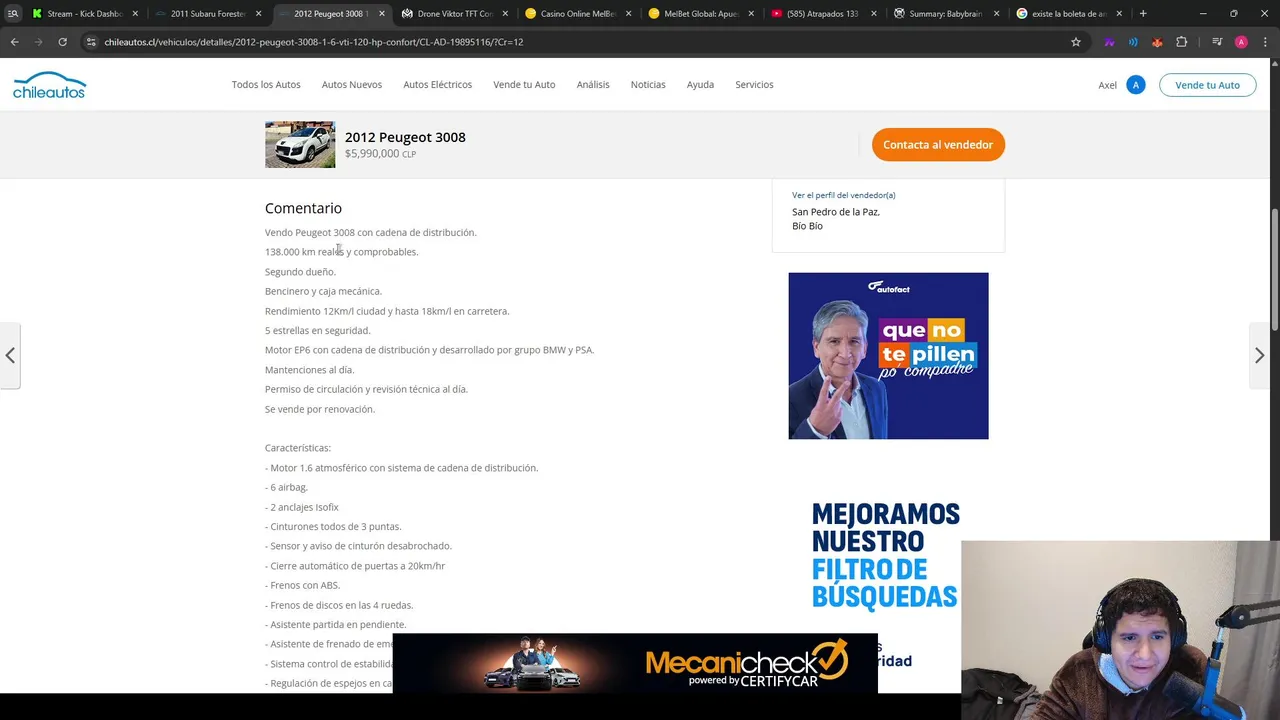Click the outlined 'Vende tu Auto' button
This screenshot has width=1280, height=720.
point(1207,85)
